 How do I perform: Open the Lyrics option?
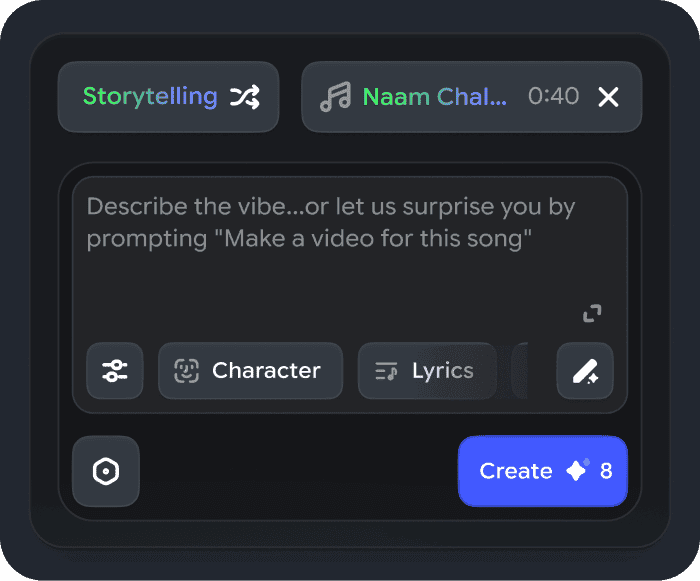pos(427,371)
